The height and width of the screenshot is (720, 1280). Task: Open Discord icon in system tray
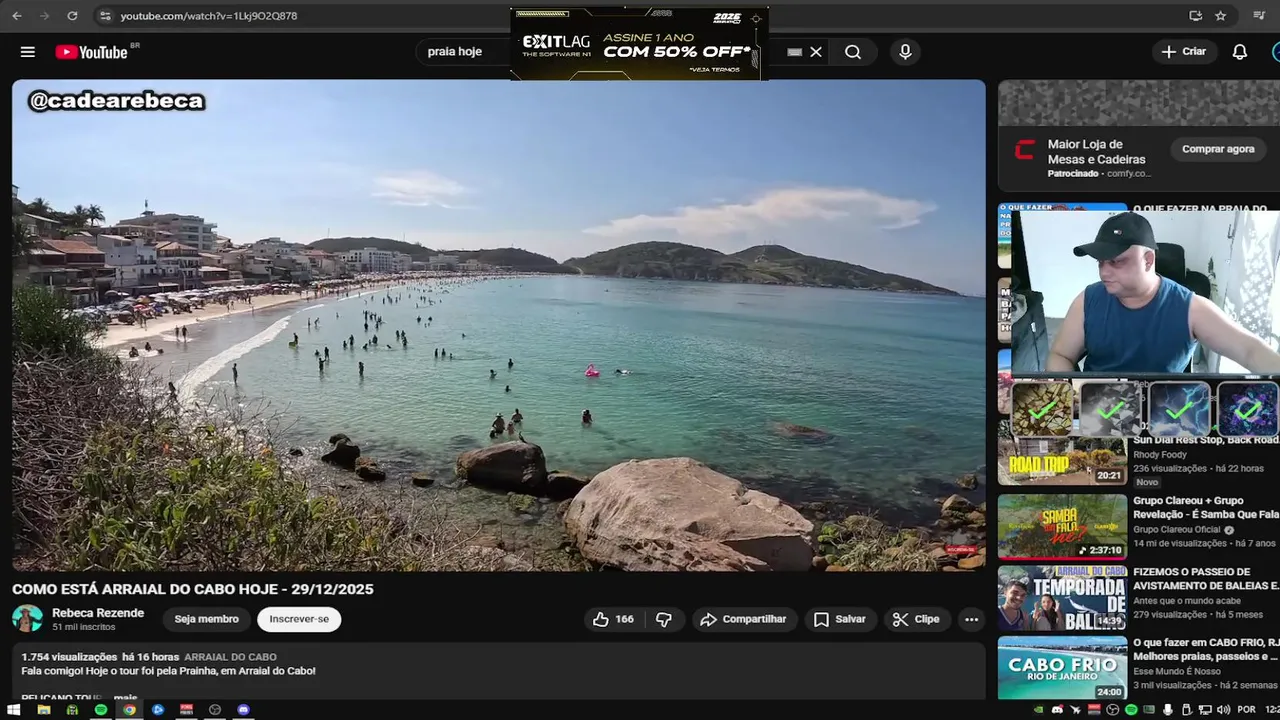click(1057, 710)
